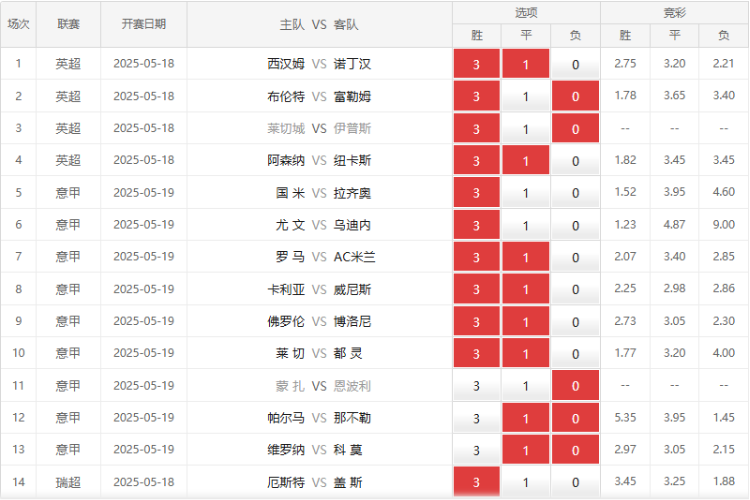Click home team name 阿森纳
Screen dimensions: 750x500
[x=286, y=160]
